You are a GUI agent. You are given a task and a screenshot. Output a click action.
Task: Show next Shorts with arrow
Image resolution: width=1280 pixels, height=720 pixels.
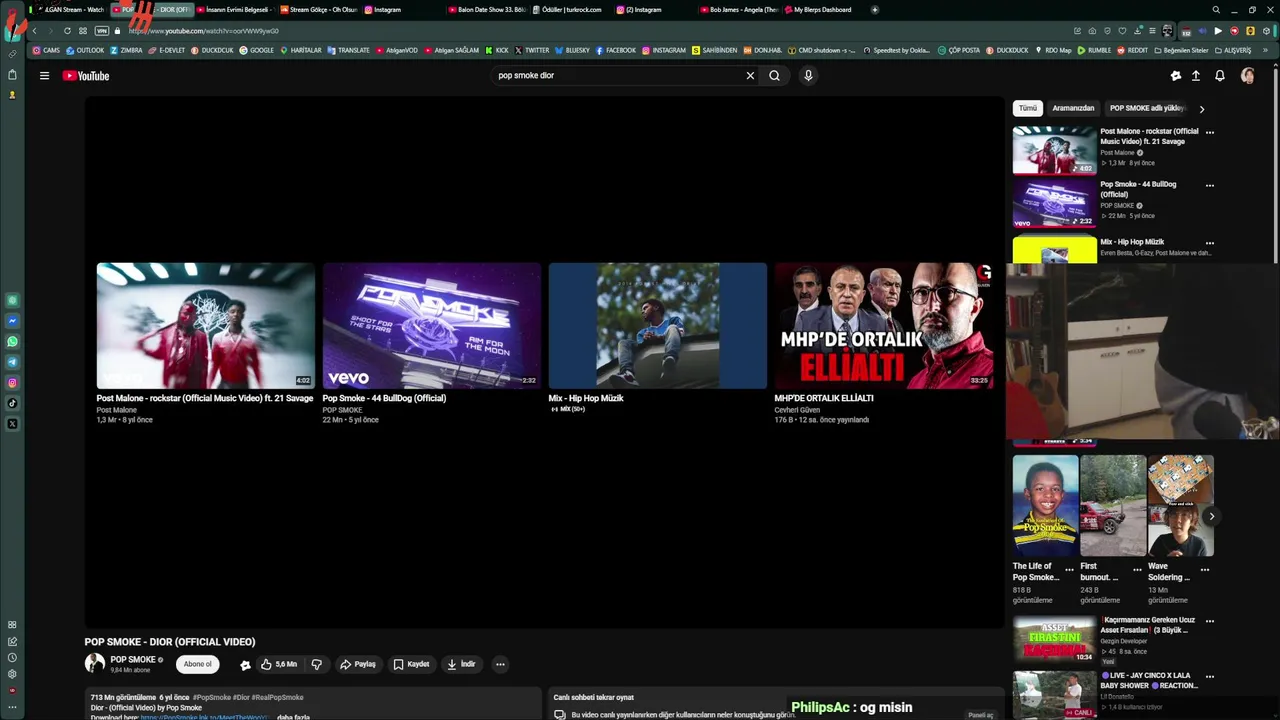coord(1211,517)
